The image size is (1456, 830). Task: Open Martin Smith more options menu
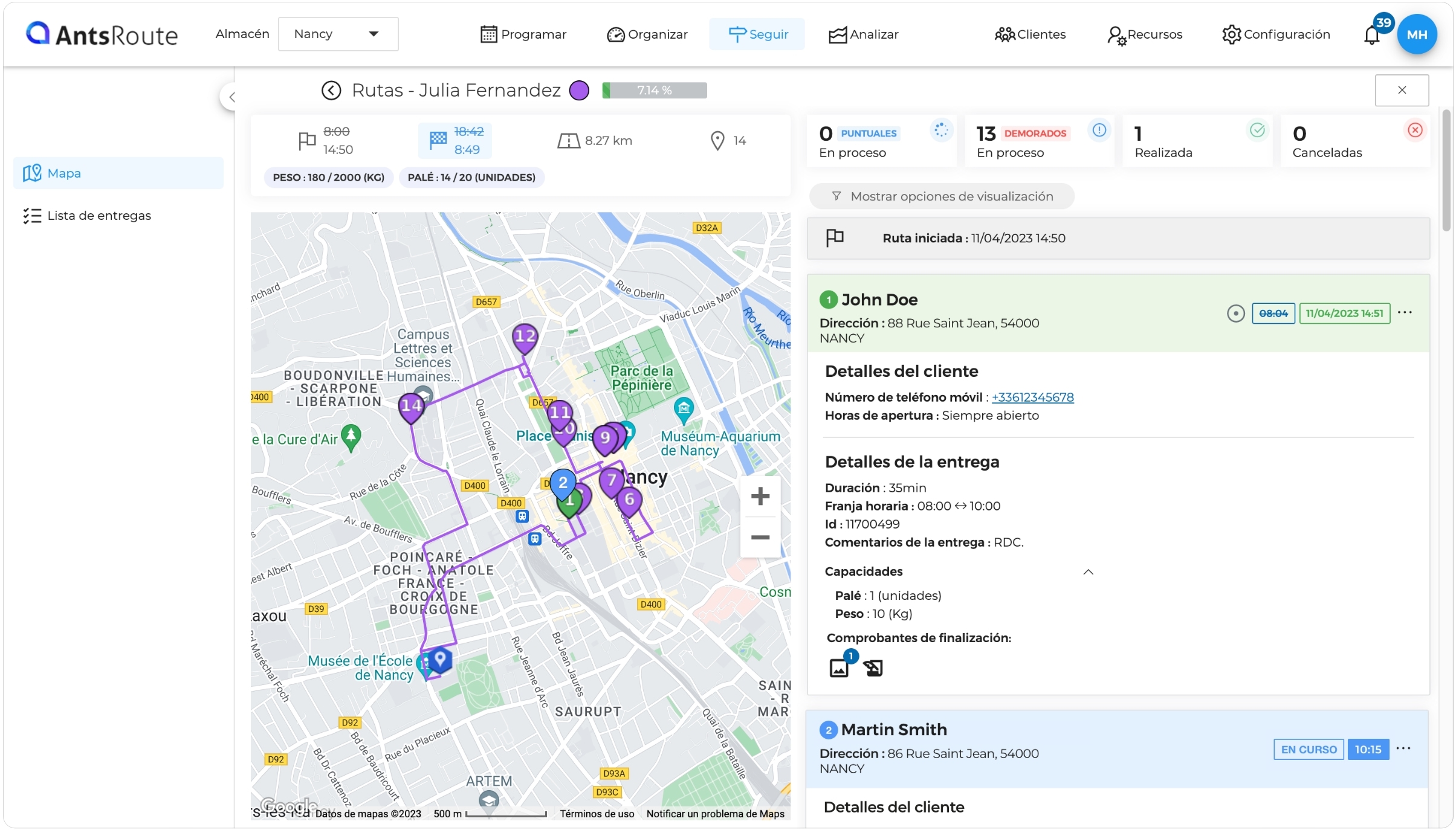click(1403, 749)
